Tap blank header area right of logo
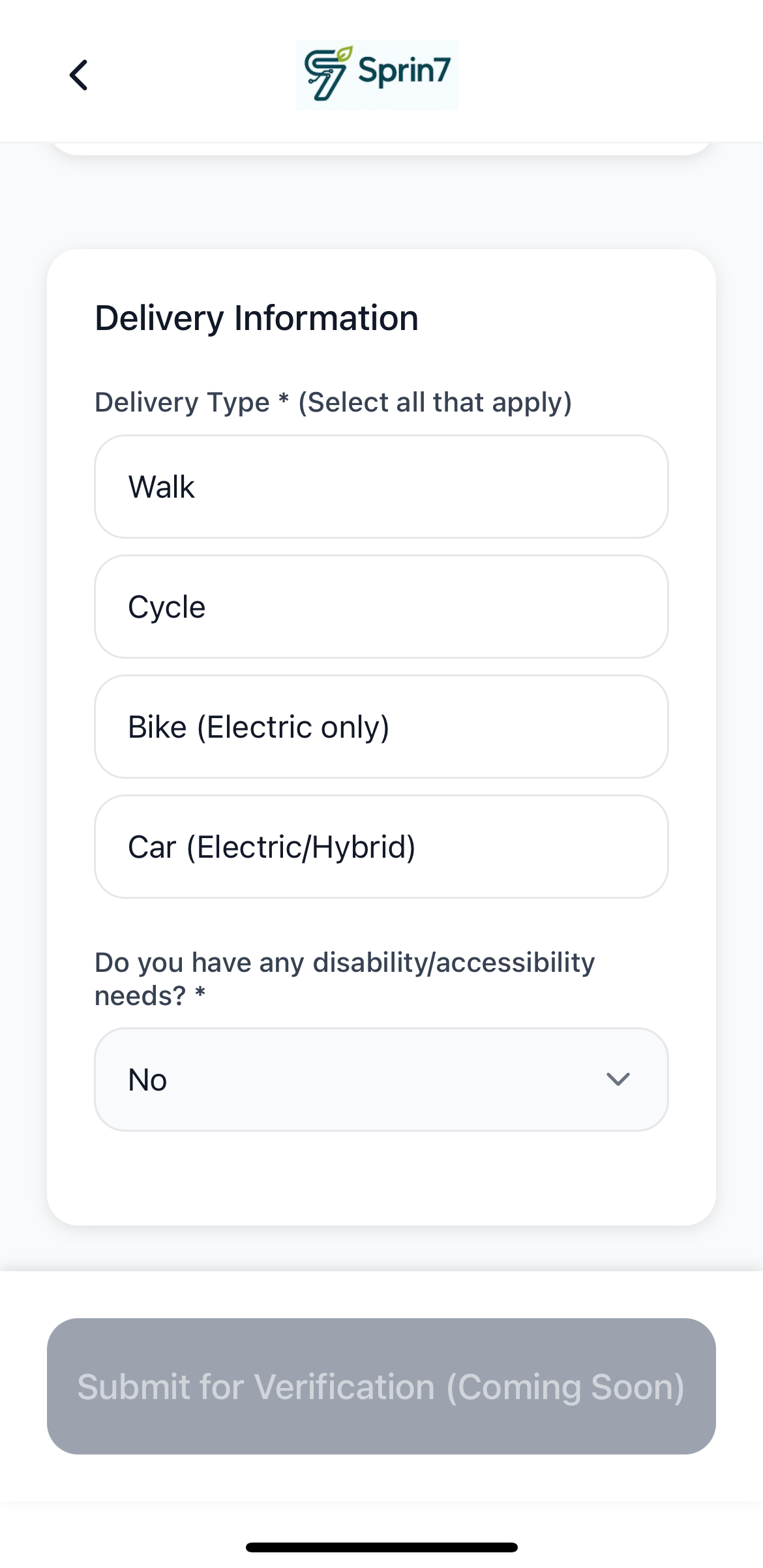 (x=606, y=75)
